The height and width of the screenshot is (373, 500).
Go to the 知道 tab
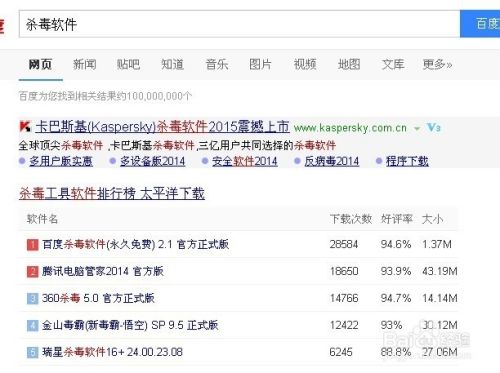pos(172,64)
